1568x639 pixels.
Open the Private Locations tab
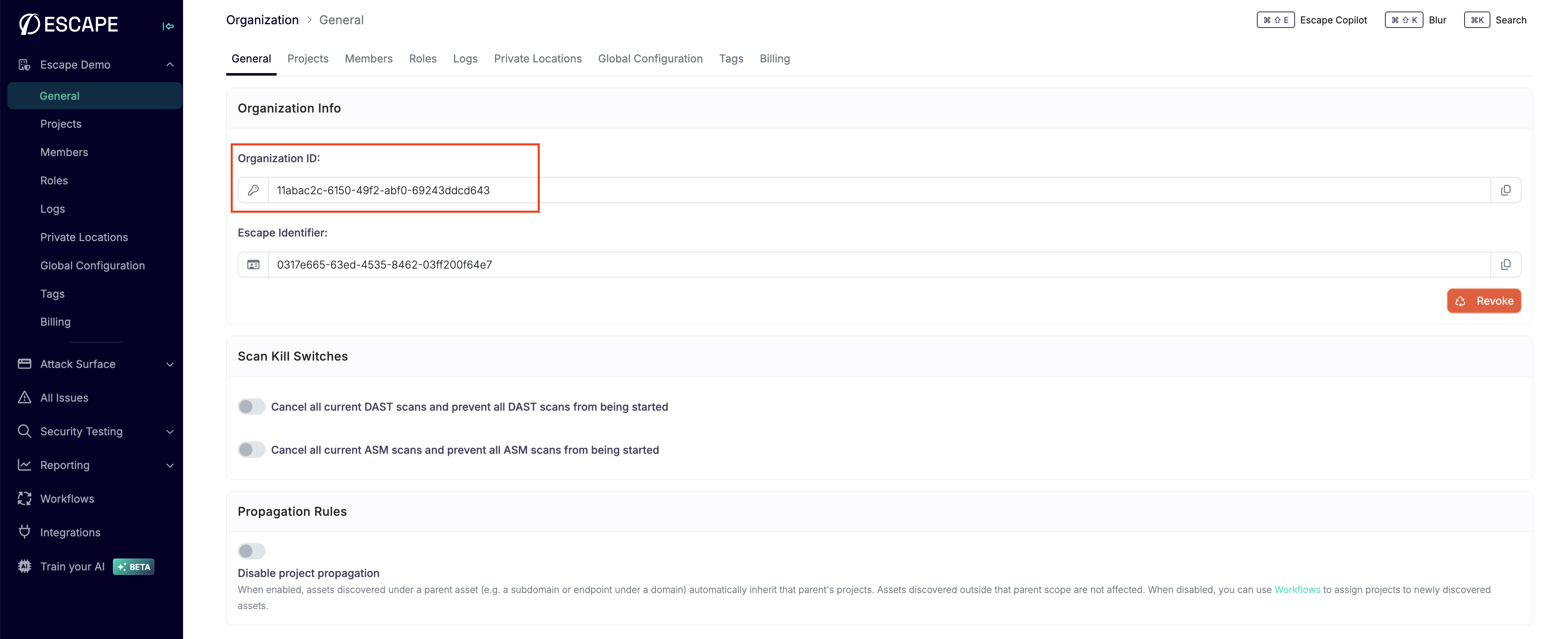(538, 58)
